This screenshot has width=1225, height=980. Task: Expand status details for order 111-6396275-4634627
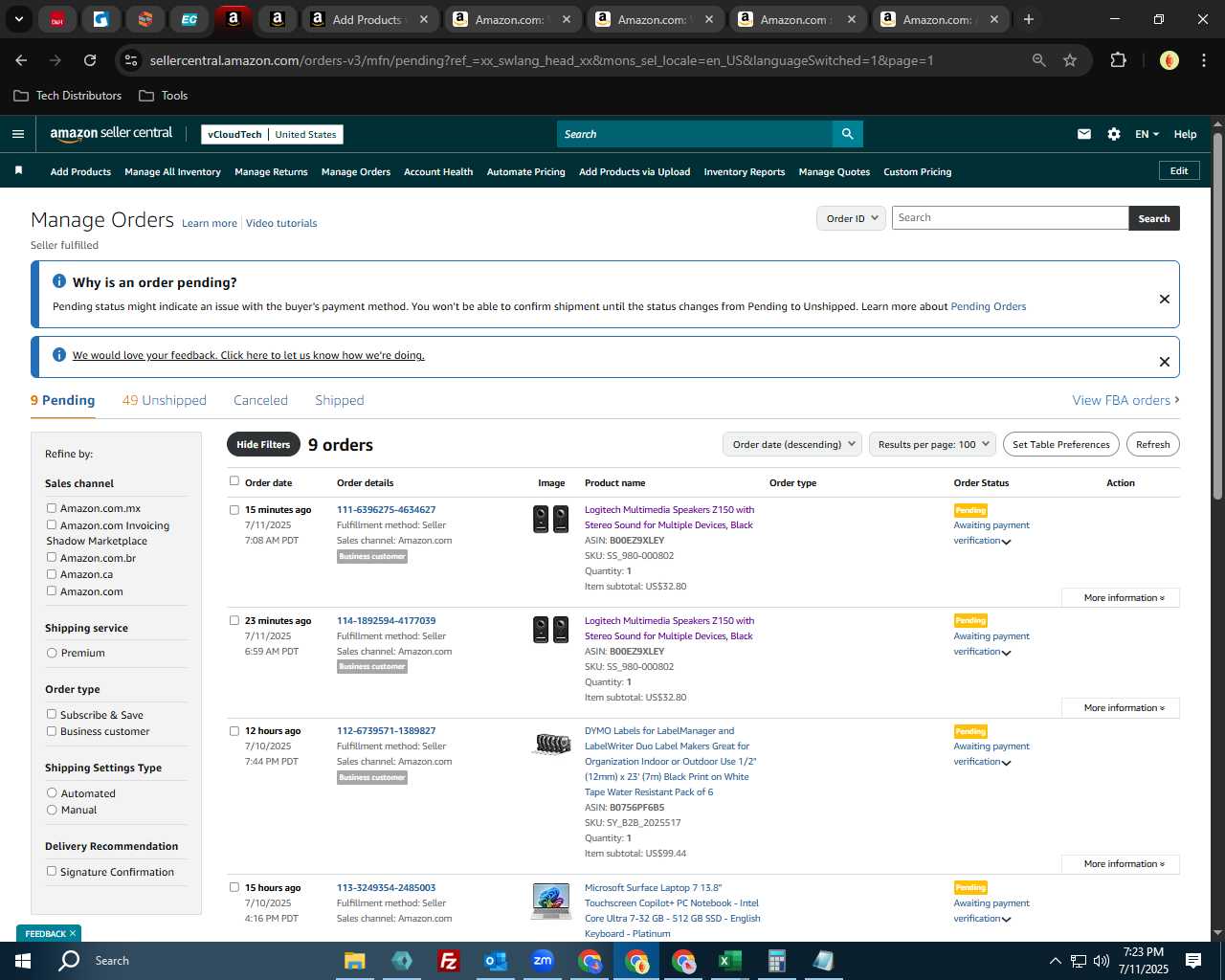click(1006, 542)
